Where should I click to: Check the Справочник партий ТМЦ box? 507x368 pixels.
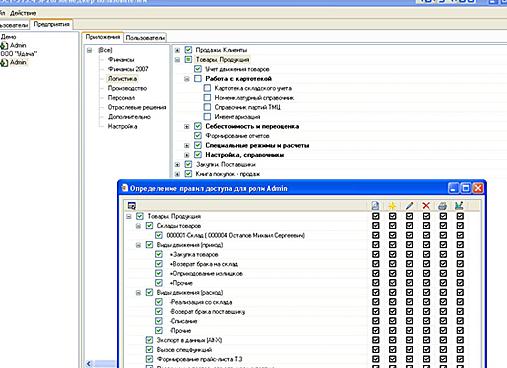tap(207, 107)
